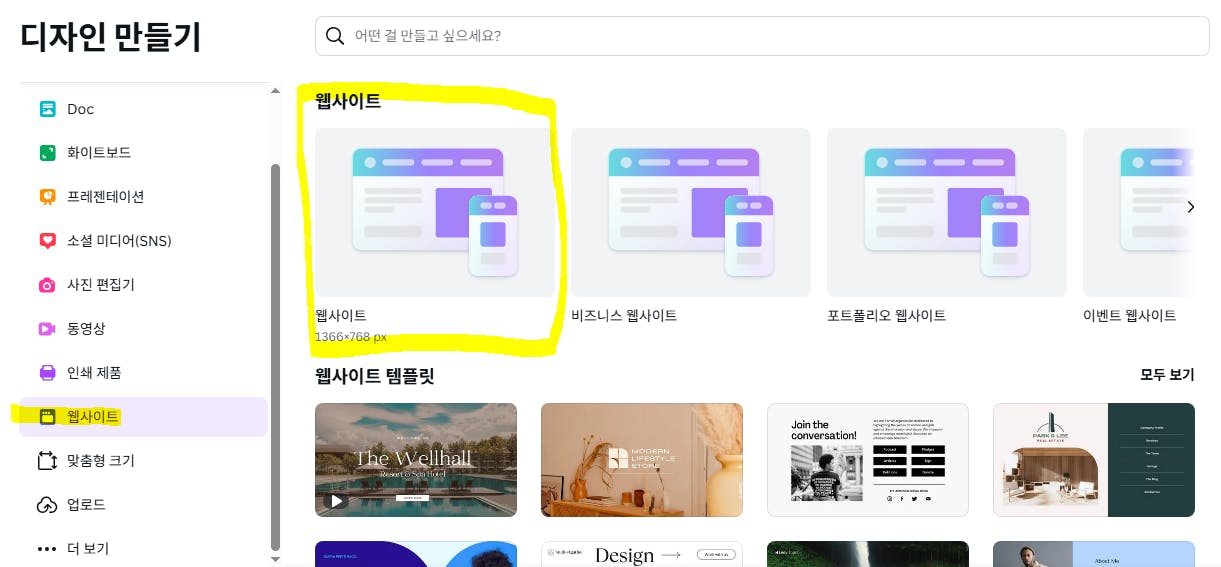This screenshot has height=567, width=1221.
Task: Open the Park & Lee real estate template
Action: click(1094, 460)
